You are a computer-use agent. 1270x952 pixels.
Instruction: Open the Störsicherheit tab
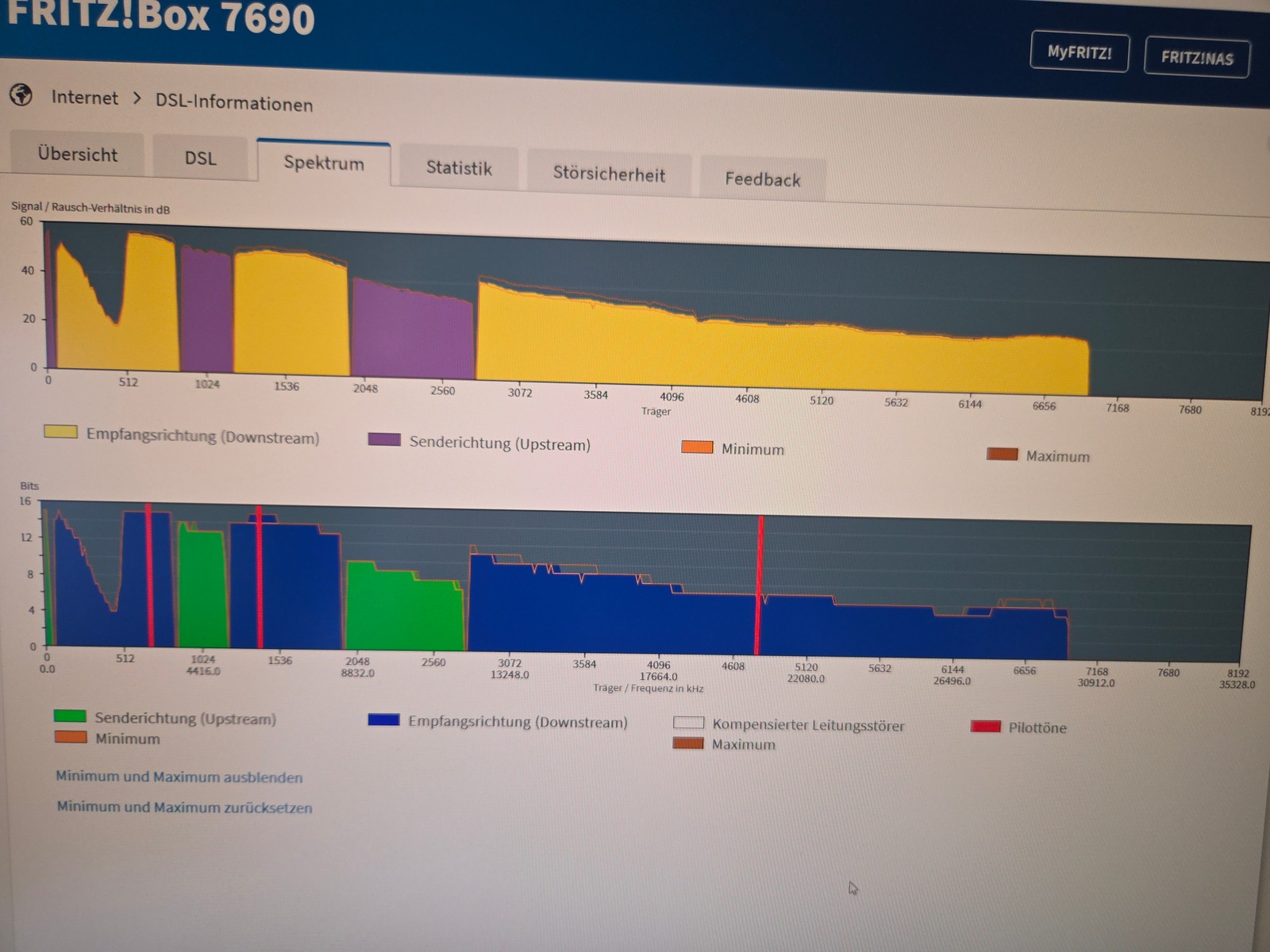pyautogui.click(x=609, y=175)
